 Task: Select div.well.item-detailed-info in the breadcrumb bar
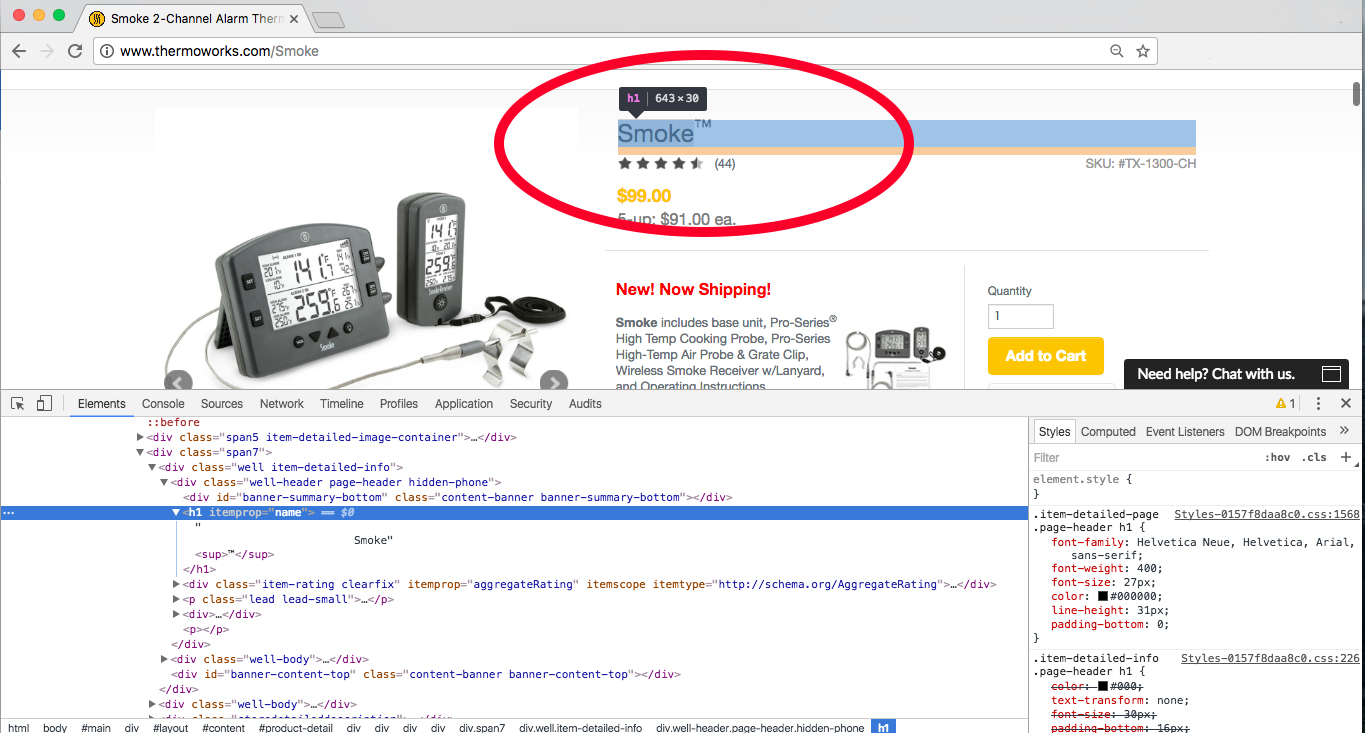[580, 727]
